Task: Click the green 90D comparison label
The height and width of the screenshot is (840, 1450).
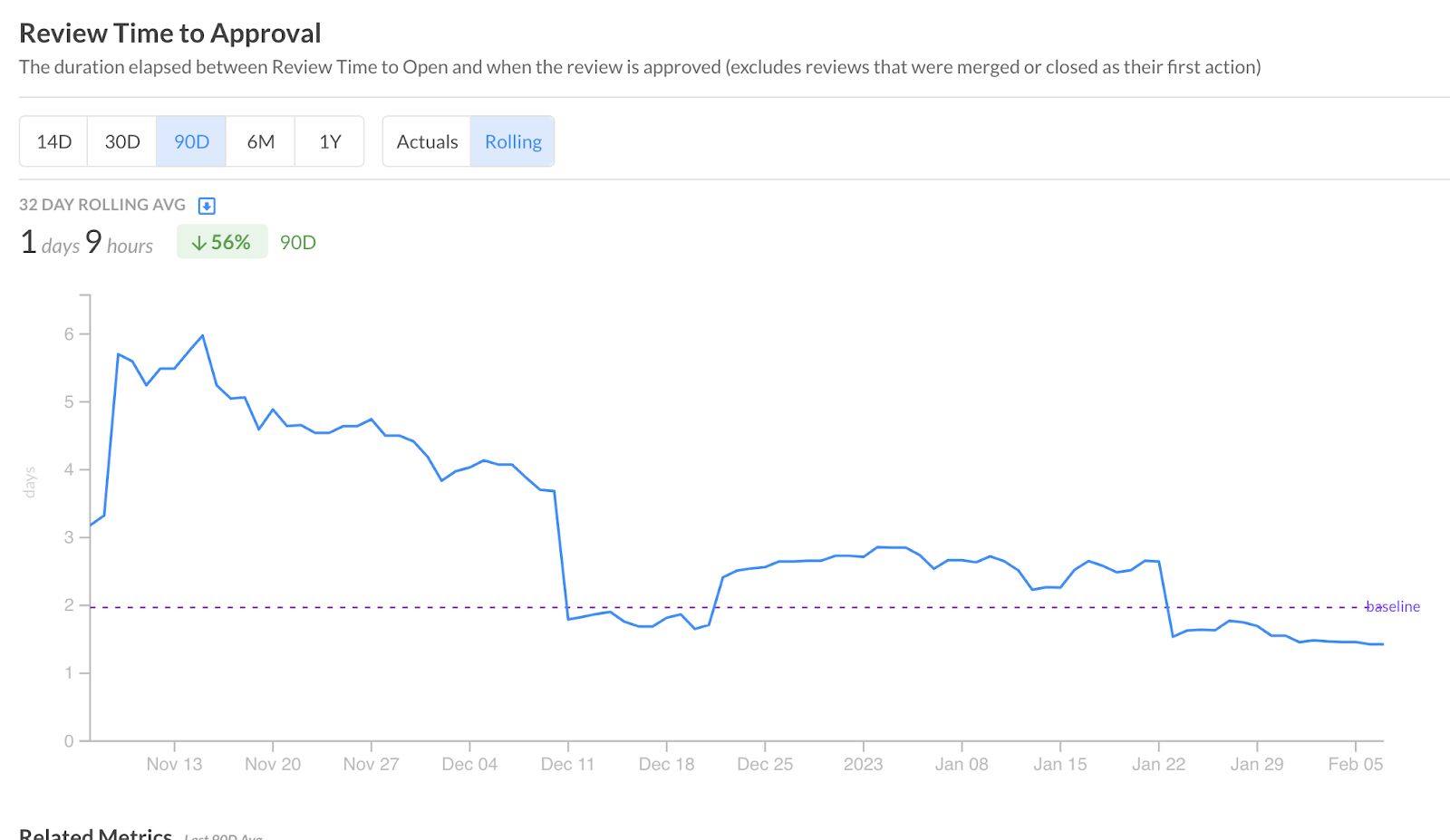Action: coord(297,243)
